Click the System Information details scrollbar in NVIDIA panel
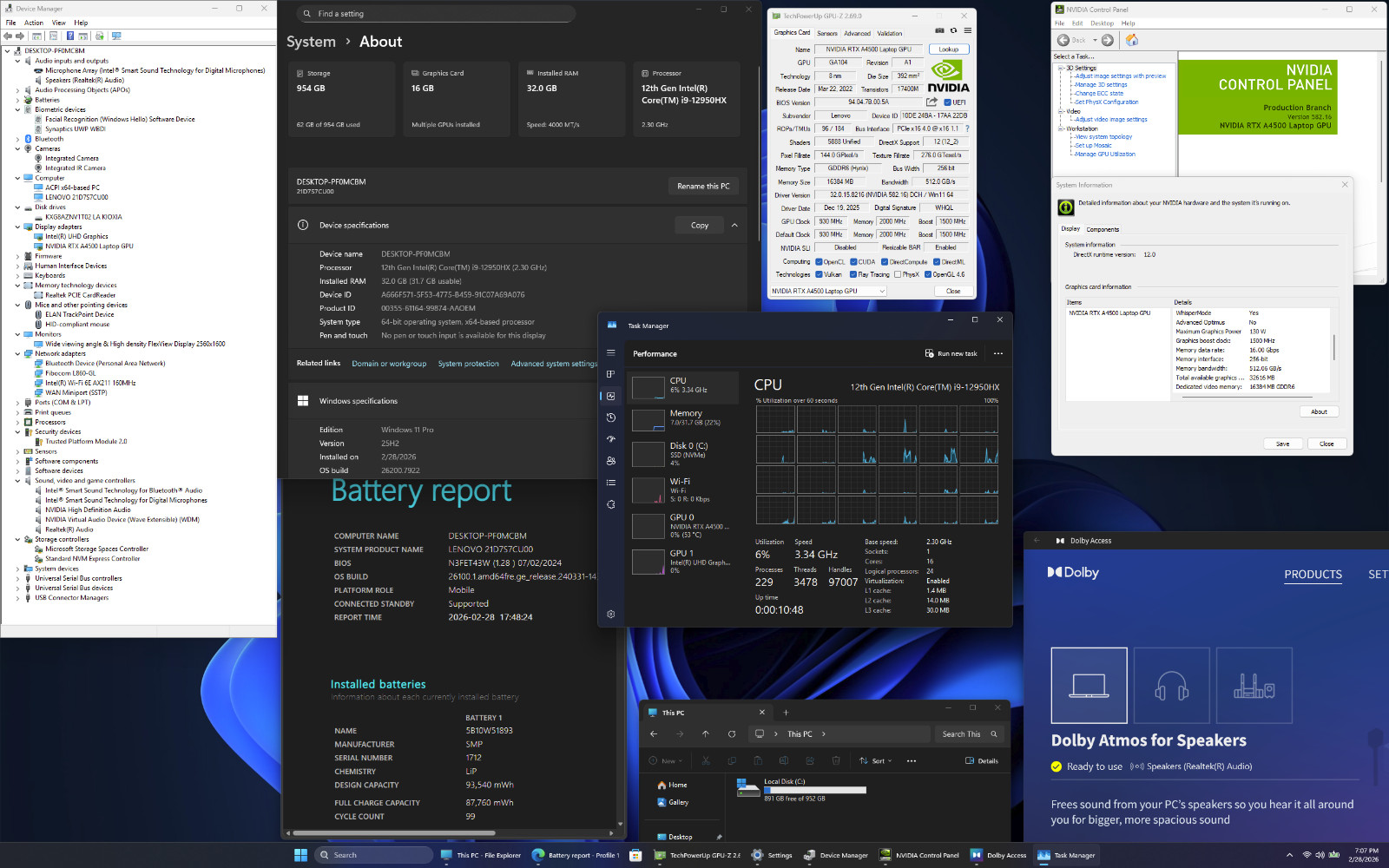This screenshot has width=1389, height=868. tap(1333, 348)
